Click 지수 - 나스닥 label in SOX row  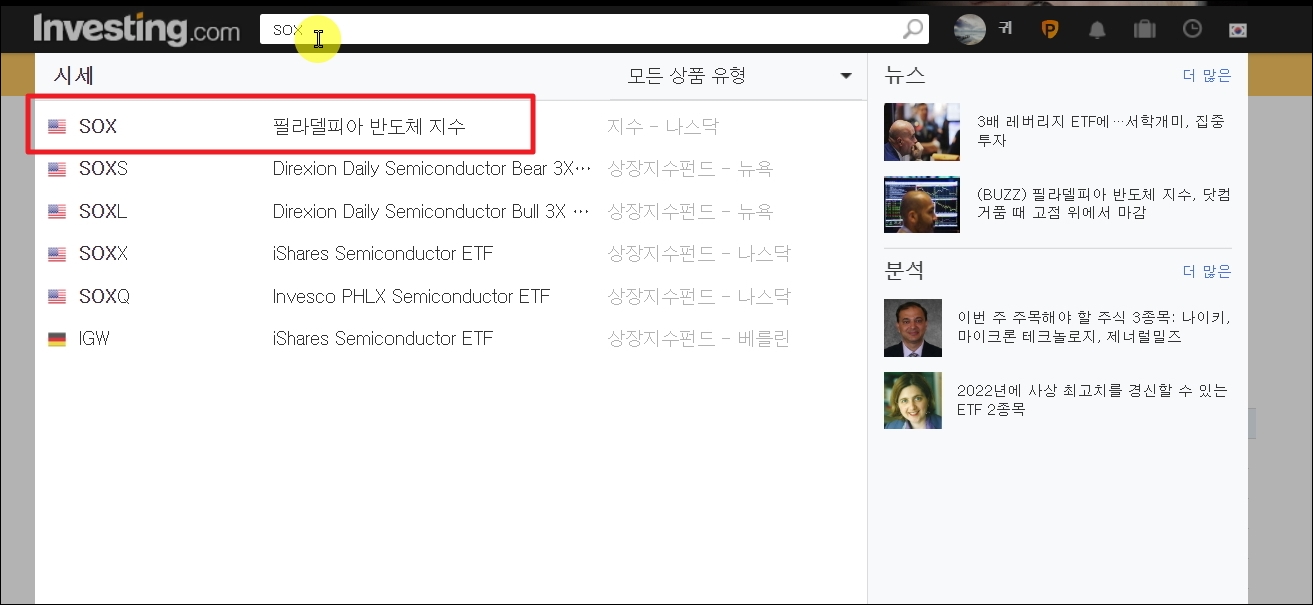pyautogui.click(x=663, y=127)
